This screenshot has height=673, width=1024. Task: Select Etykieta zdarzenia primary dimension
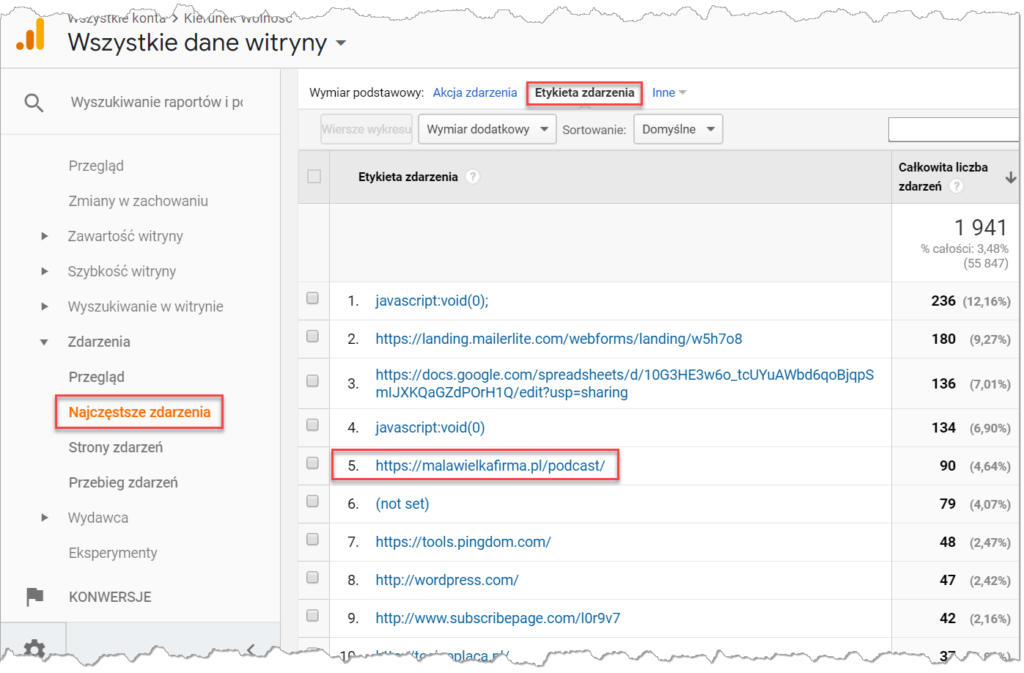click(584, 93)
